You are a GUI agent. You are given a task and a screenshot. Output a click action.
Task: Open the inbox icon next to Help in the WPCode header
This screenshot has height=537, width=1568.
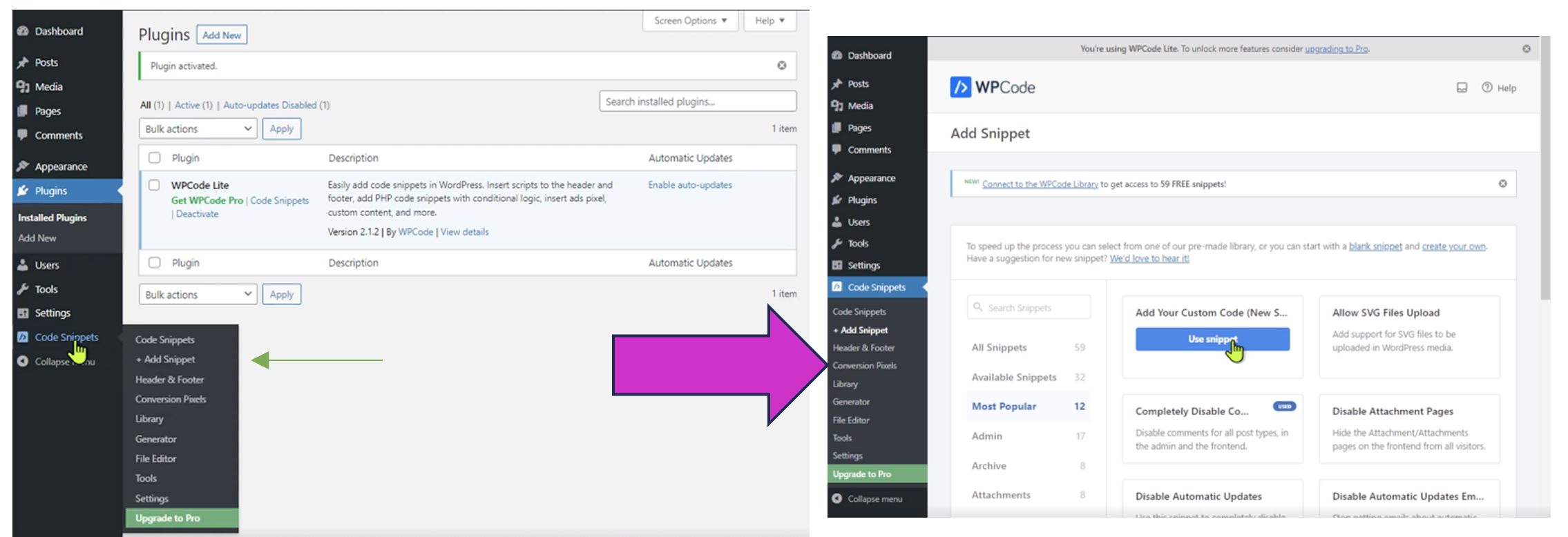(x=1462, y=88)
